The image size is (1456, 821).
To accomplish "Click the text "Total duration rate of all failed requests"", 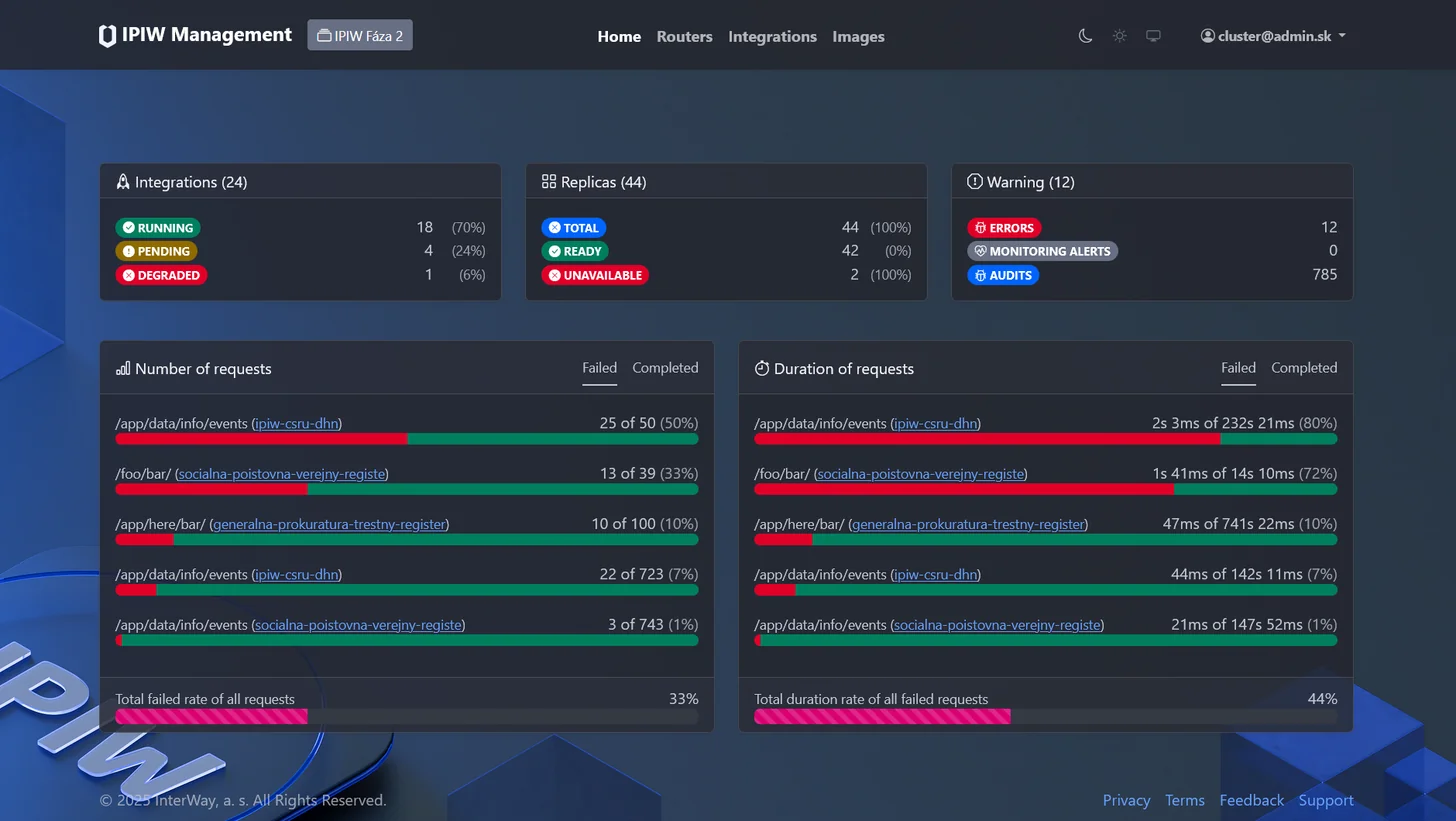I will click(871, 699).
